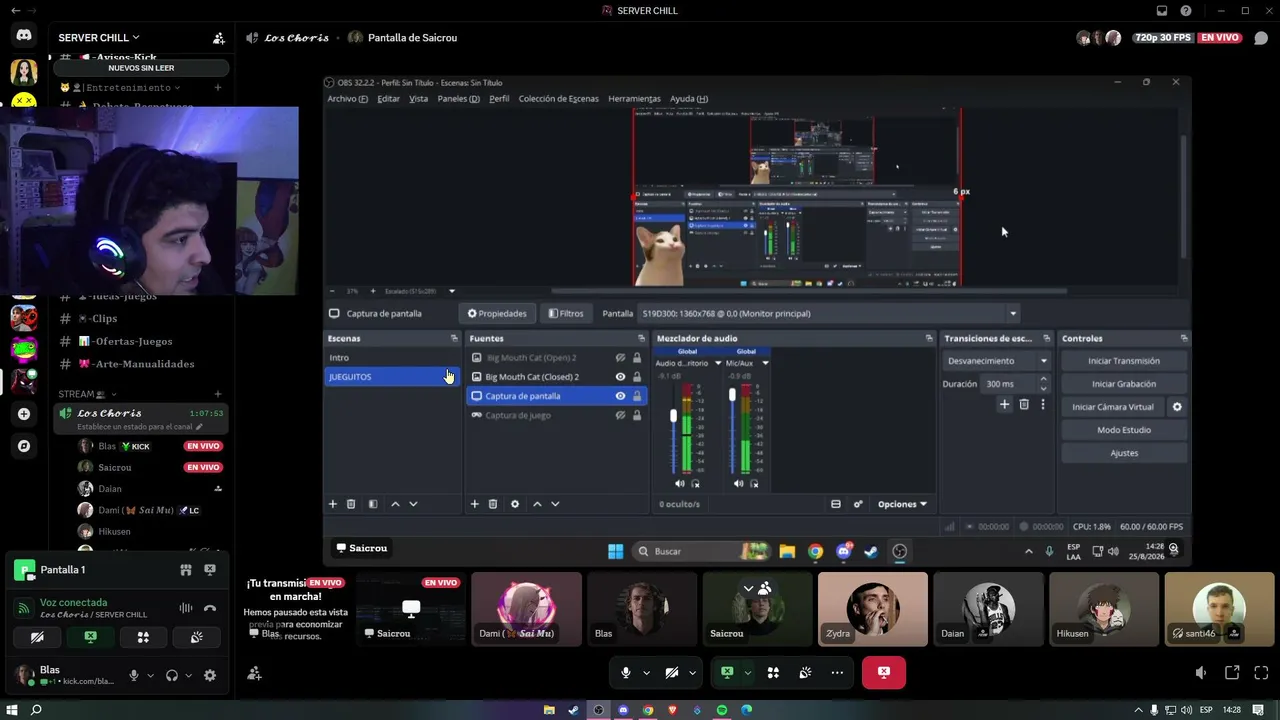Screen dimensions: 1280x720
Task: Toggle lock on Big Mouth Cat (Closed) 2
Action: coord(637,377)
